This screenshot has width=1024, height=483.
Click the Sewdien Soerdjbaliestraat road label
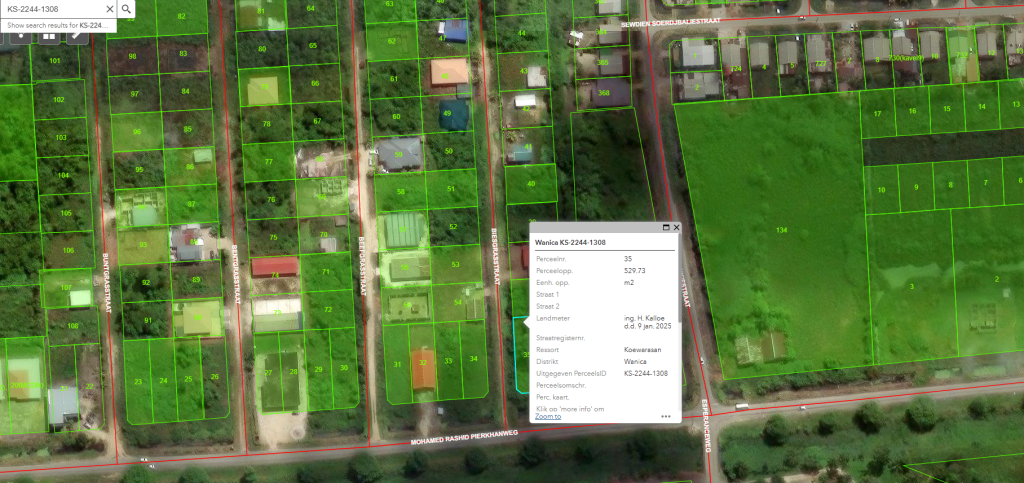700,22
